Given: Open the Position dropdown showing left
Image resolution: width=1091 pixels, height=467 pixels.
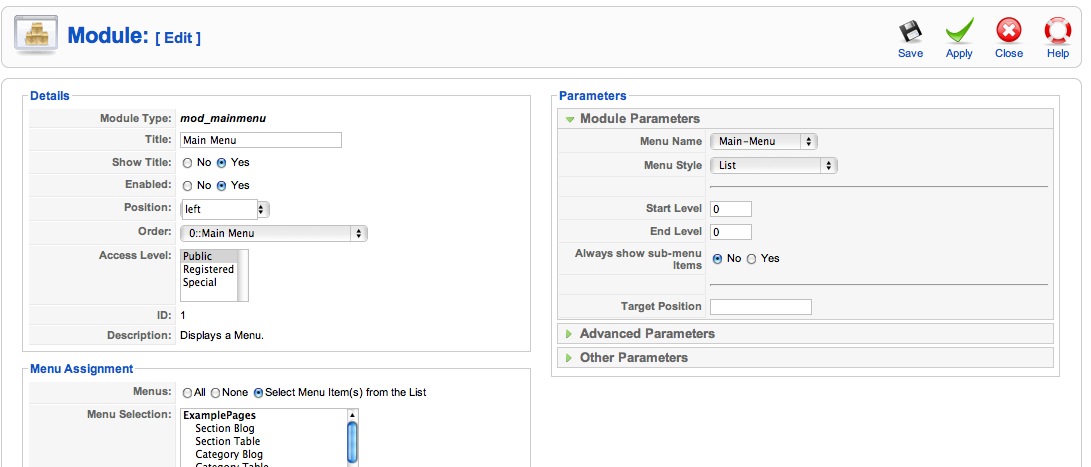Looking at the screenshot, I should point(225,209).
